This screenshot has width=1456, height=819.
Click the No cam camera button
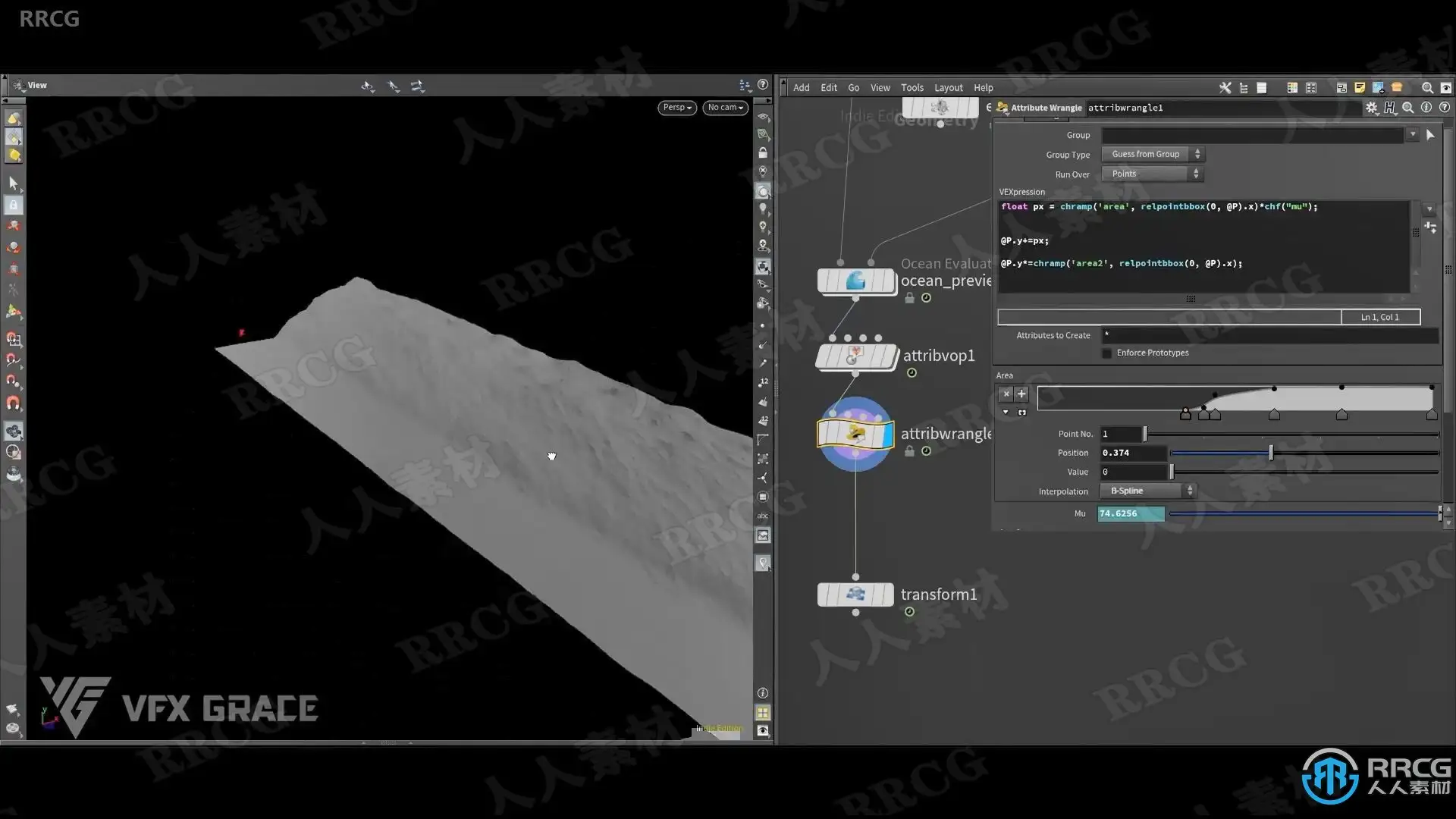coord(725,108)
